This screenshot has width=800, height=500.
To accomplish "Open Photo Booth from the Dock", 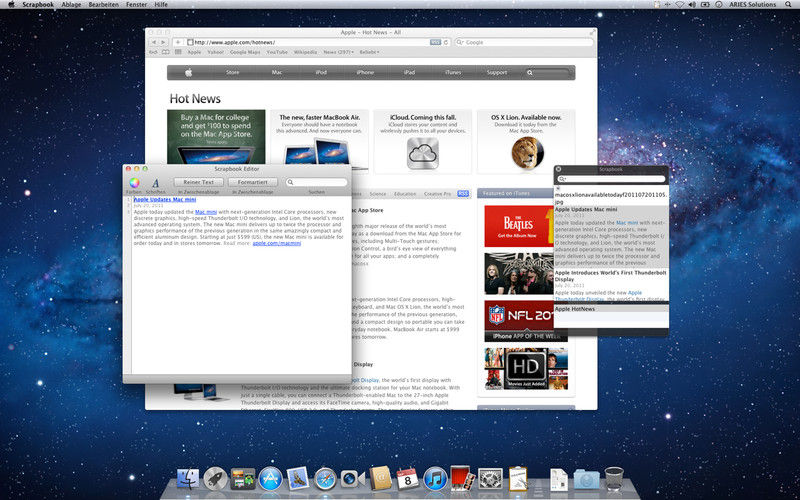I will pos(463,478).
